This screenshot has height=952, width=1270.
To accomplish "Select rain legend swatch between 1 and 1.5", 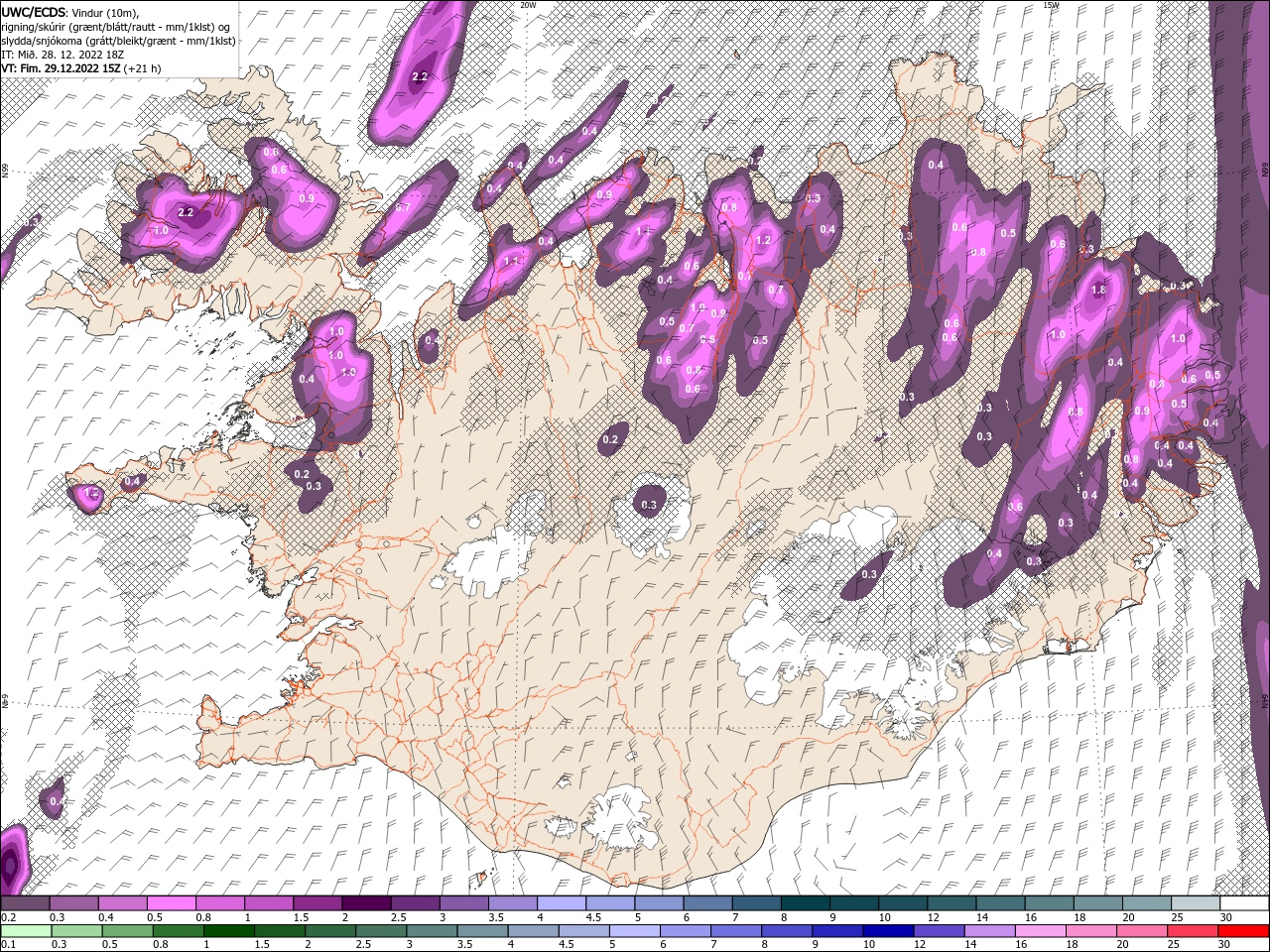I will click(x=229, y=931).
